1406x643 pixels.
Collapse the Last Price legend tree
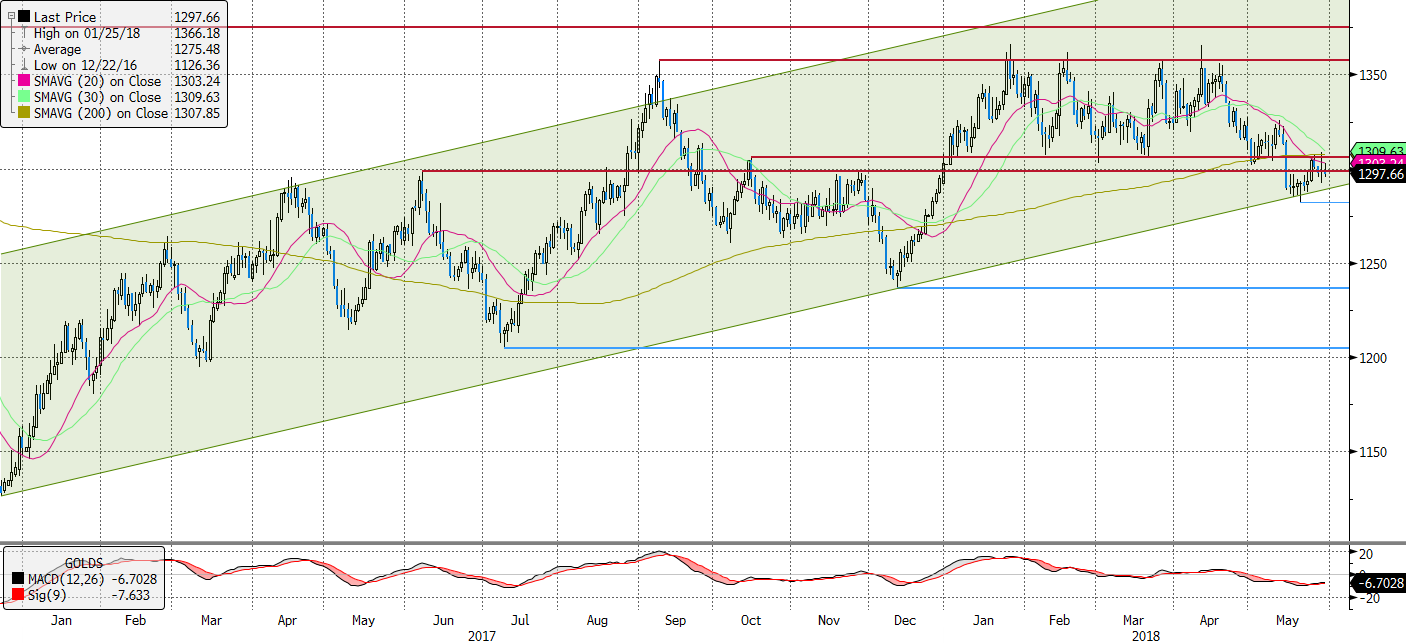pyautogui.click(x=11, y=17)
